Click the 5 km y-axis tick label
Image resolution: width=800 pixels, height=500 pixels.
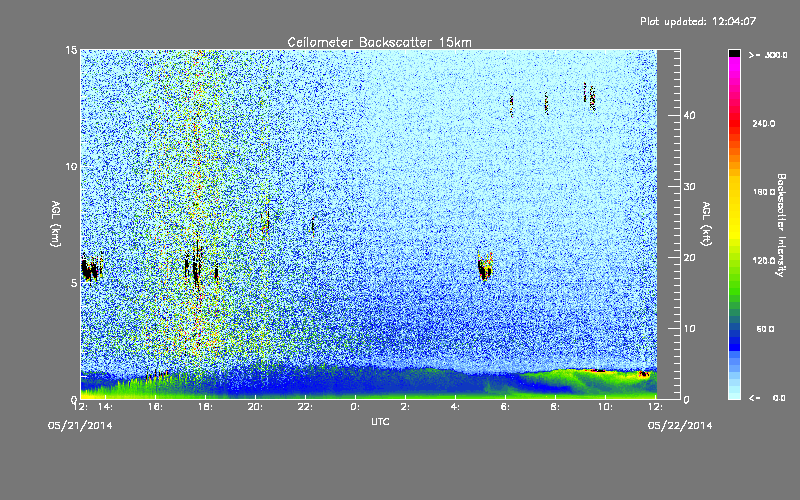(74, 283)
